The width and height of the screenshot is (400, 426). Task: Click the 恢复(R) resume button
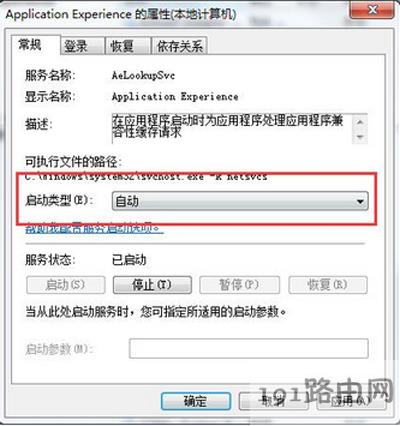pyautogui.click(x=328, y=285)
